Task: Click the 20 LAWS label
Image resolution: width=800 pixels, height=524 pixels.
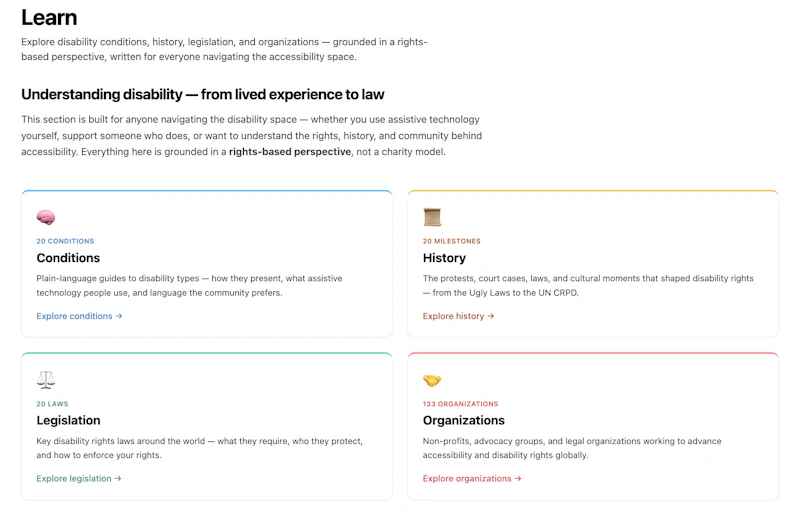Action: pos(52,404)
